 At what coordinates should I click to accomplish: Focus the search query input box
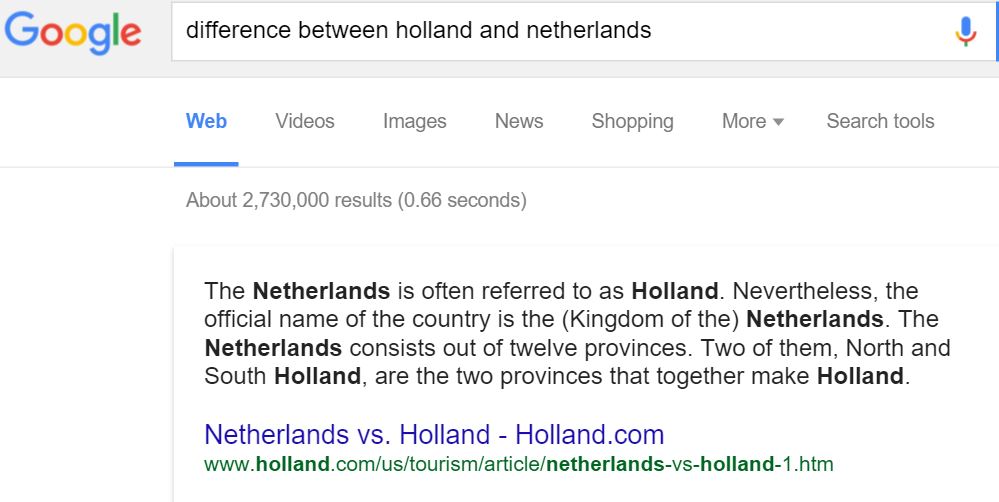click(x=560, y=31)
